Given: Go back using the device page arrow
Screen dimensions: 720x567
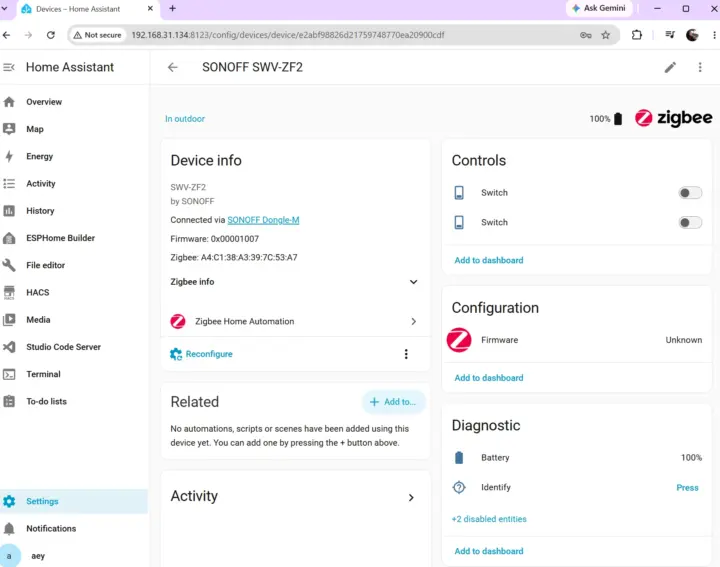Looking at the screenshot, I should (x=173, y=67).
